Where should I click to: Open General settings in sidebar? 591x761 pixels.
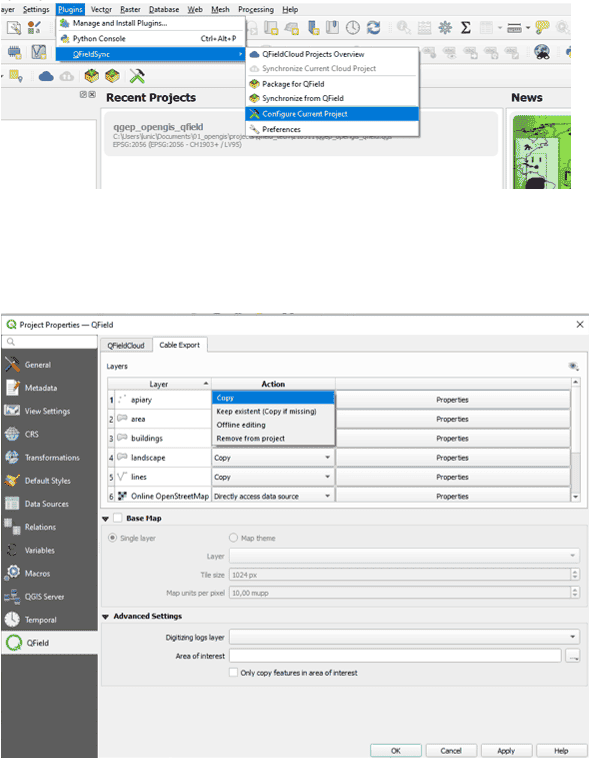[49, 365]
